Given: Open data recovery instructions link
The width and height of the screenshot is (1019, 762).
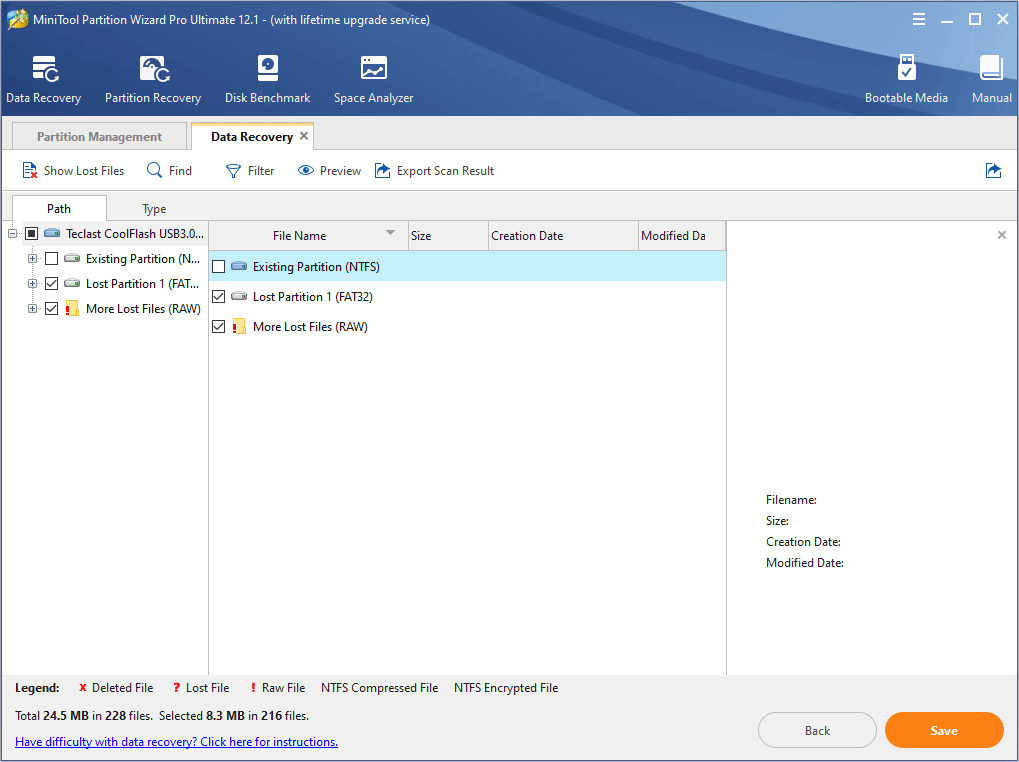Looking at the screenshot, I should (176, 741).
